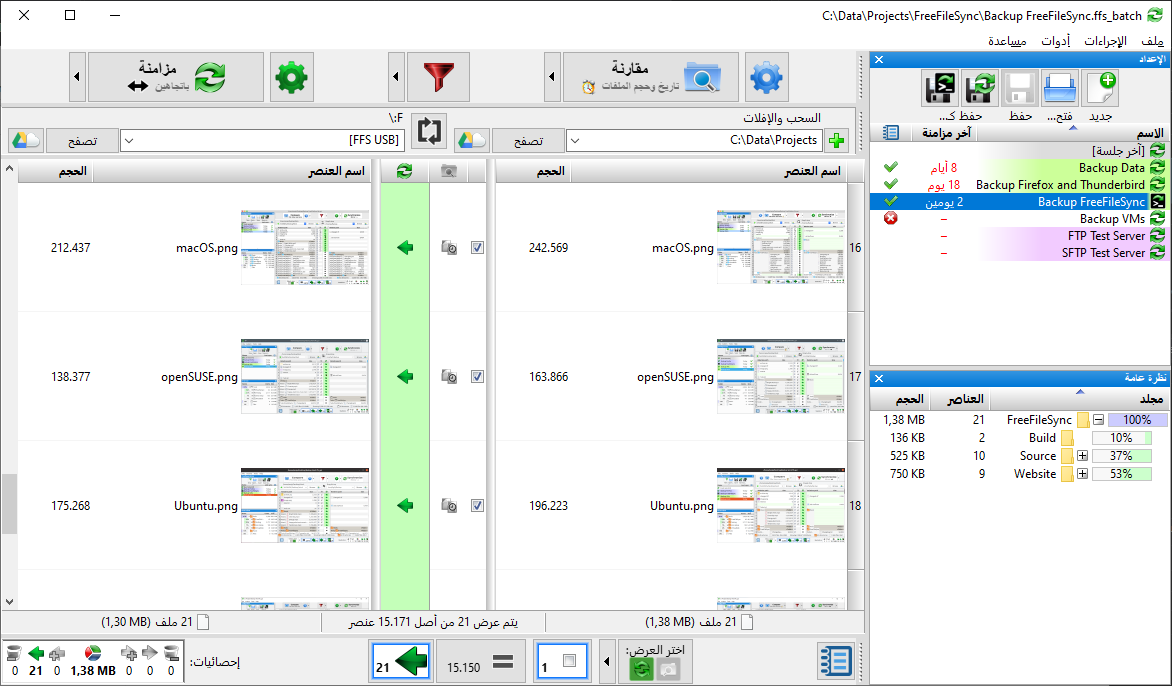Click the file list vertical scrollbar thumb
1172x686 pixels.
(x=9, y=504)
